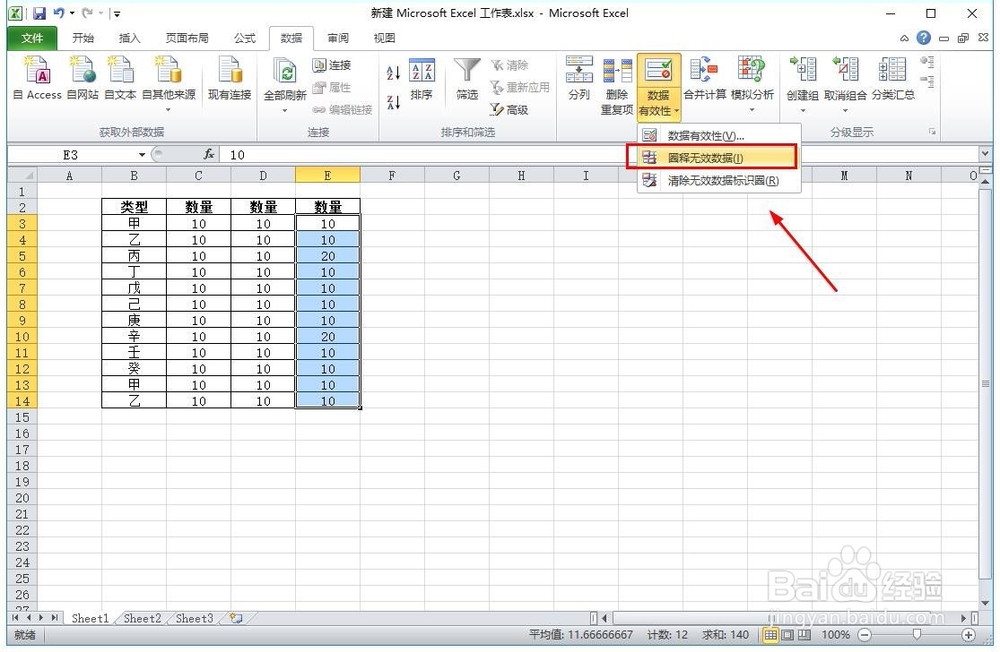This screenshot has width=1000, height=652.
Task: Click the 100% zoom level
Action: coord(835,635)
